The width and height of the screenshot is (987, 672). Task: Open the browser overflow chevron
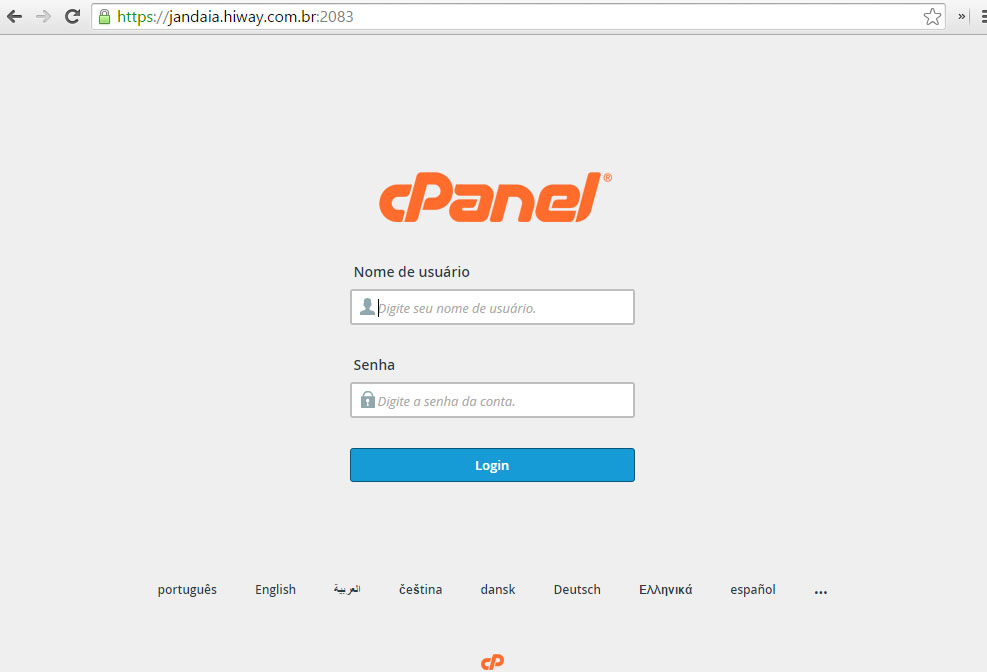(961, 16)
